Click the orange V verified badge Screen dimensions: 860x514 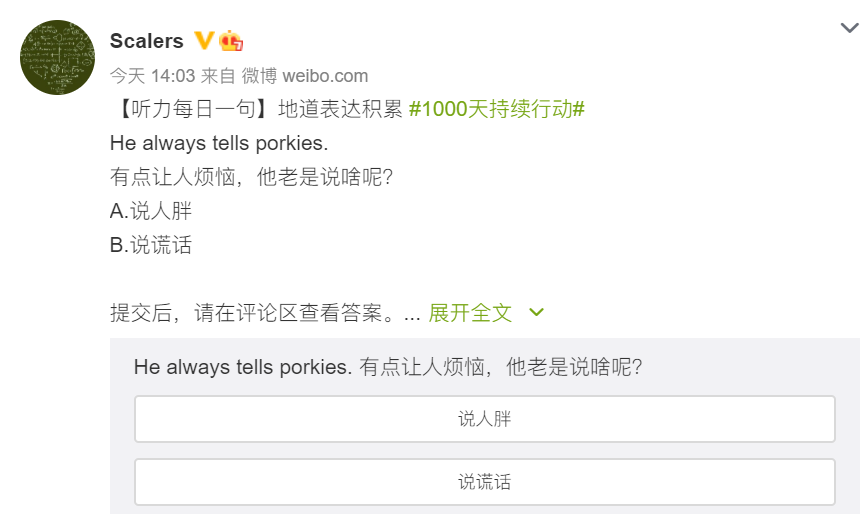[204, 41]
